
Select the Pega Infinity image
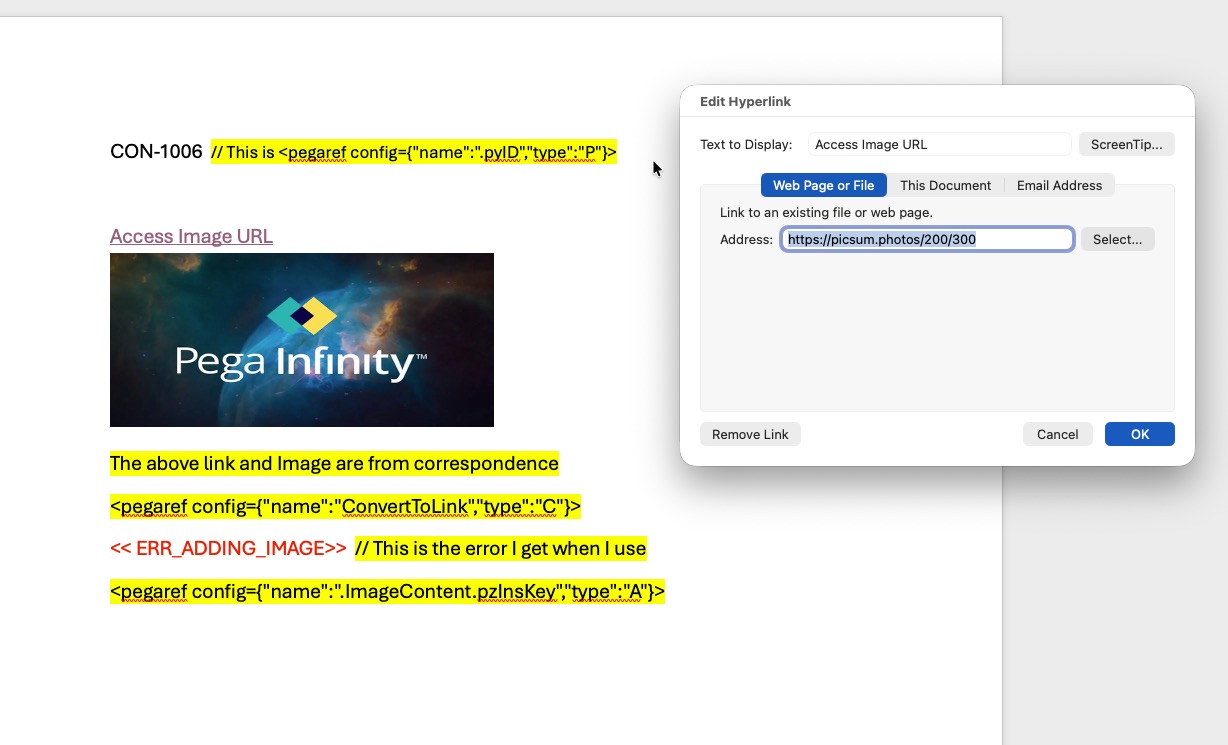(302, 340)
